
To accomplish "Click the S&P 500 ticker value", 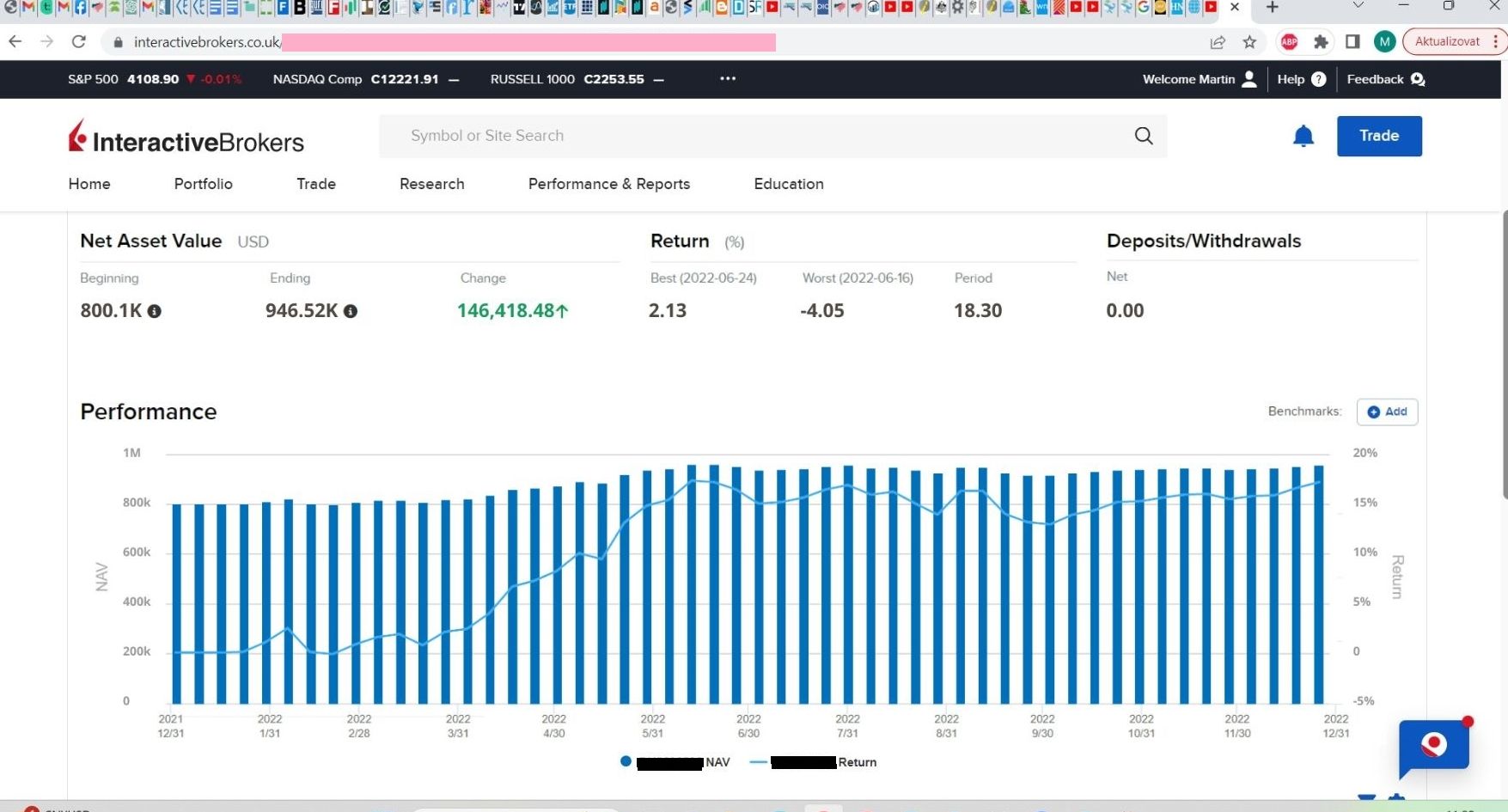I will 153,79.
